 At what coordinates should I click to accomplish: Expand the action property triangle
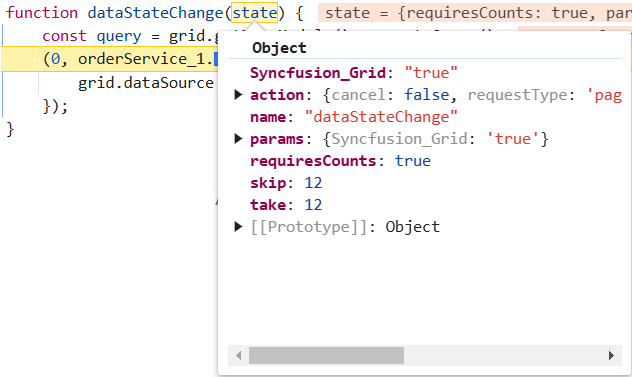(238, 95)
